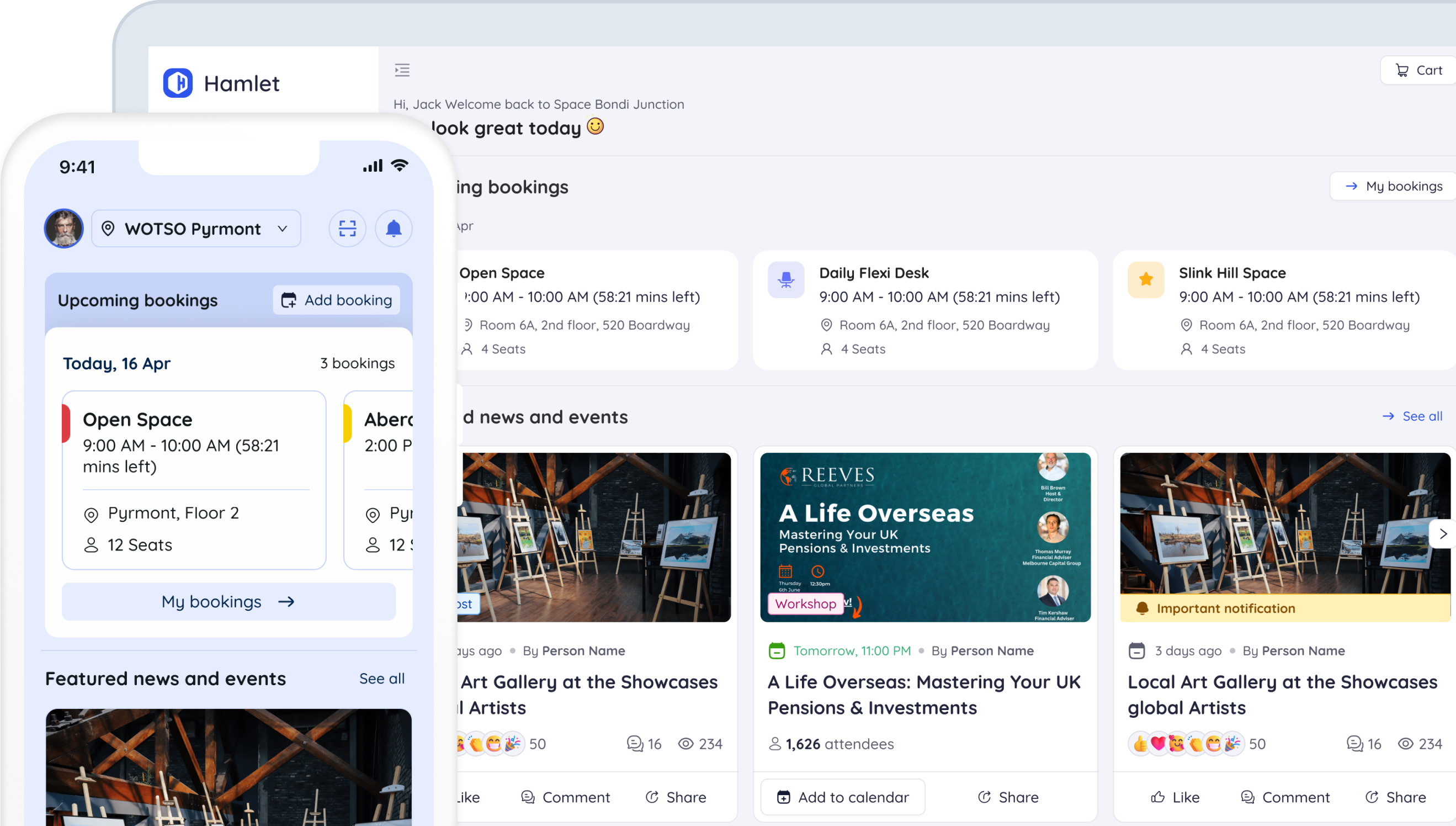Screen dimensions: 1456x826
Task: Click See all for news and events
Action: click(1412, 416)
